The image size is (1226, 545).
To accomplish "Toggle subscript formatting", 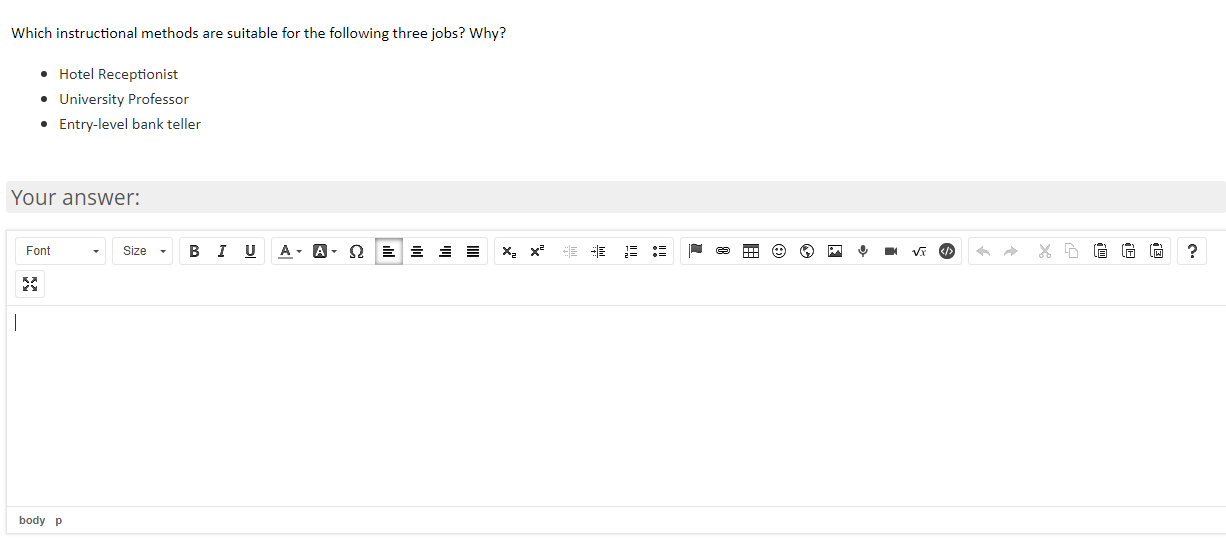I will click(x=509, y=251).
